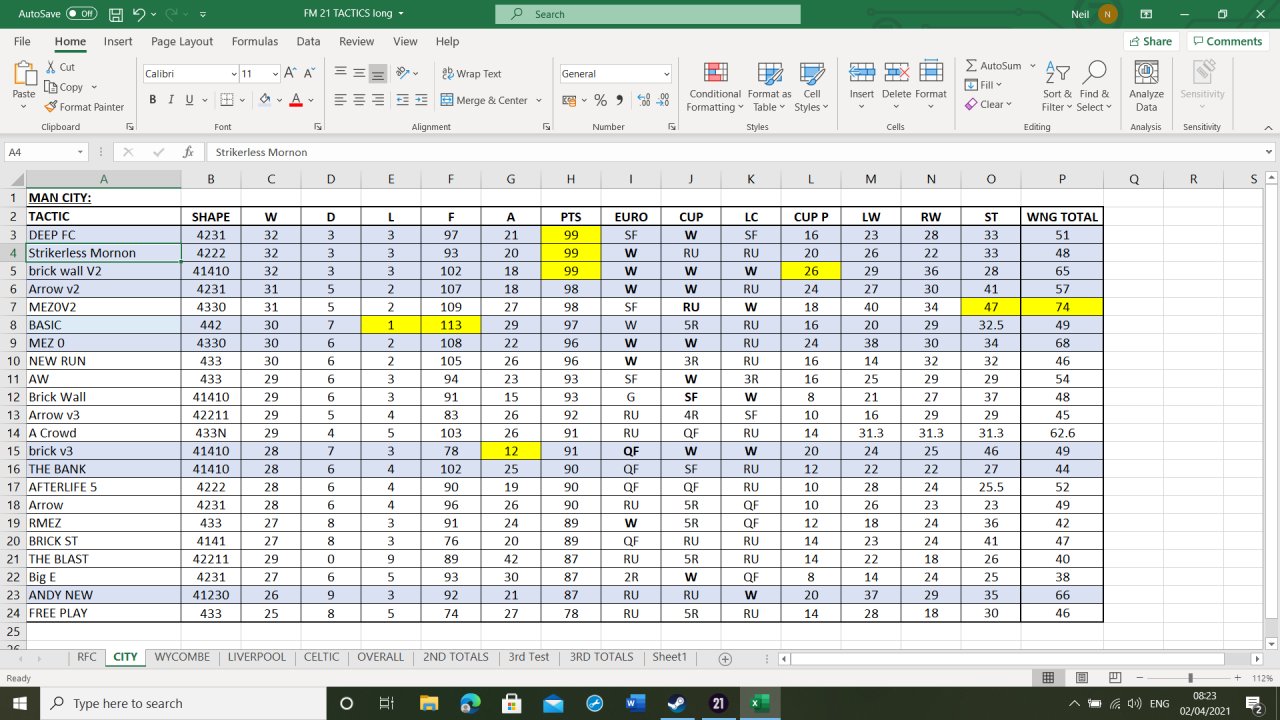
Task: Open the font name dropdown
Action: coord(233,74)
